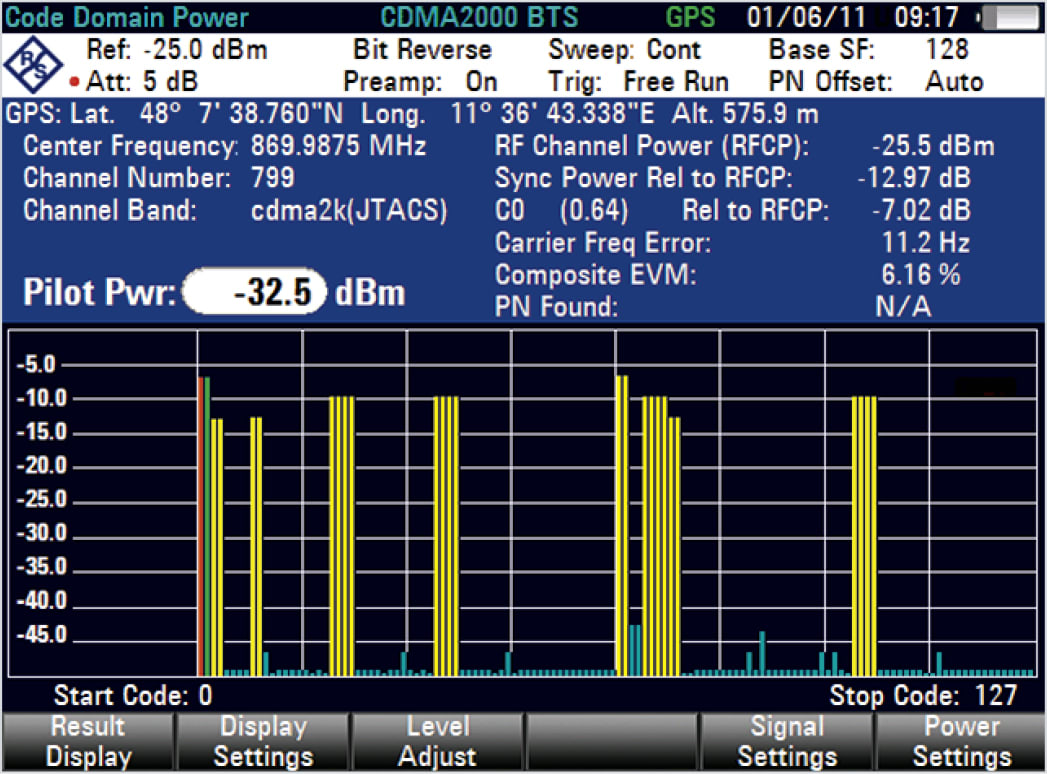Open the Display Settings menu
This screenshot has width=1047, height=774.
tap(262, 740)
